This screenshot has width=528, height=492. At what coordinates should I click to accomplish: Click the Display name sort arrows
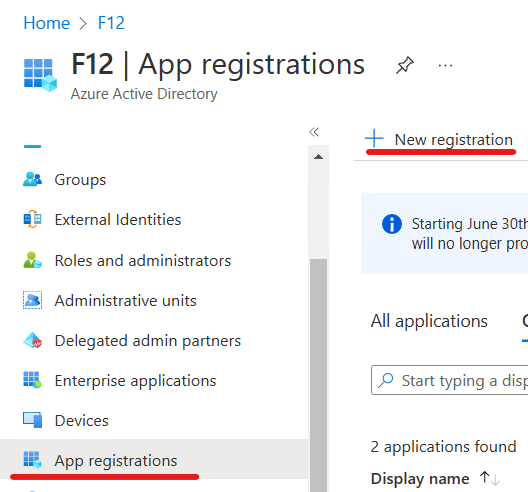pos(490,479)
